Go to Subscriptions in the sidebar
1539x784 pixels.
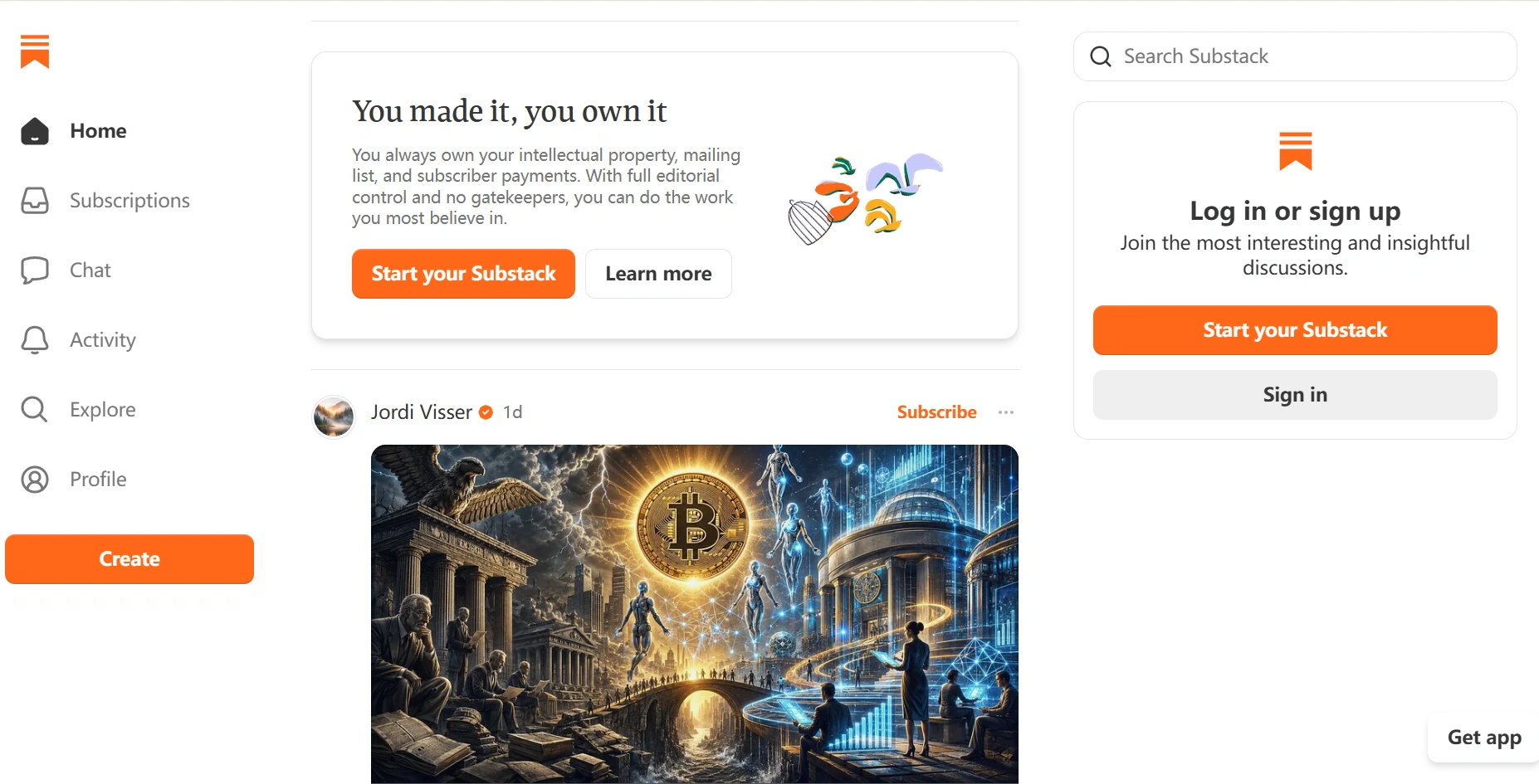point(129,201)
